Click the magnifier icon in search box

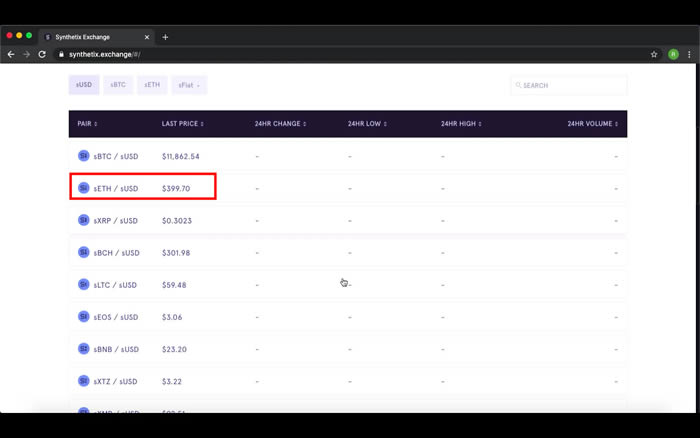click(x=518, y=85)
